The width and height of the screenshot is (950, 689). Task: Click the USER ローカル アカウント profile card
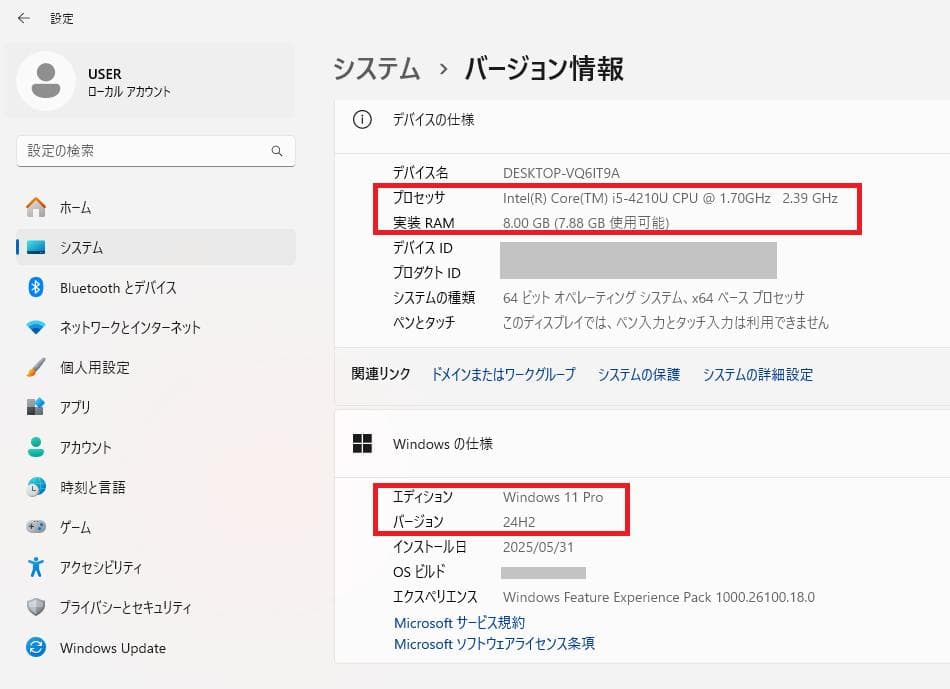[150, 81]
